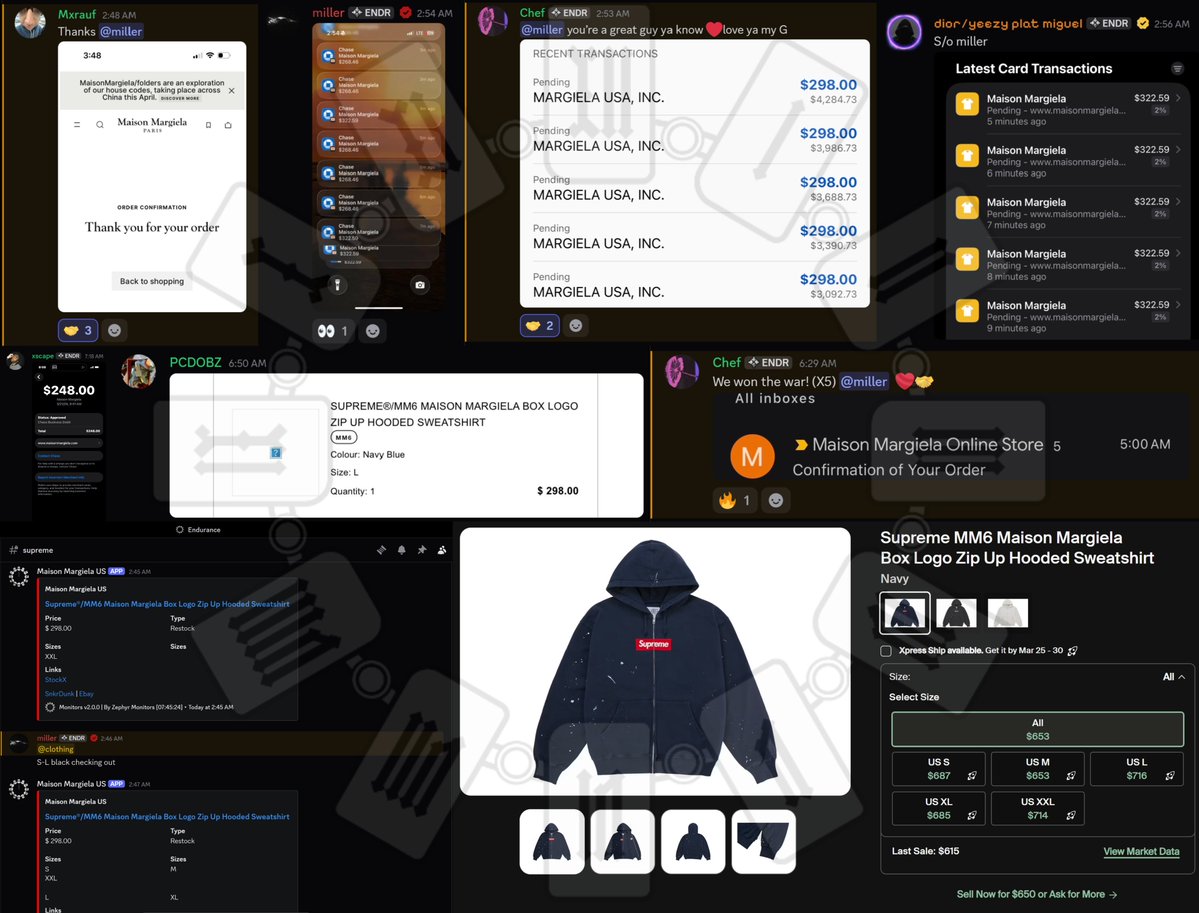Toggle the fire reaction showing 1
The height and width of the screenshot is (913, 1199).
(x=736, y=500)
